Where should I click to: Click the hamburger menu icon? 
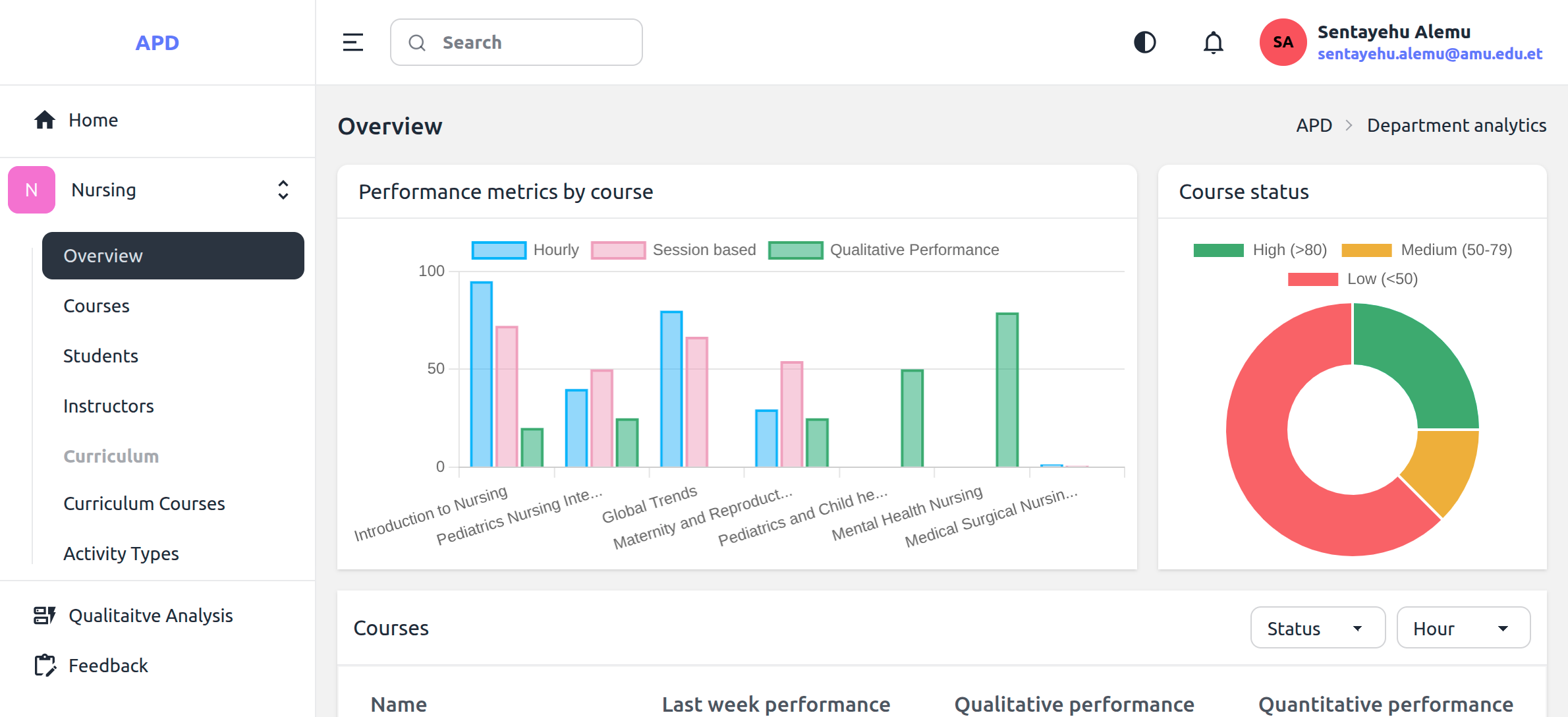353,42
